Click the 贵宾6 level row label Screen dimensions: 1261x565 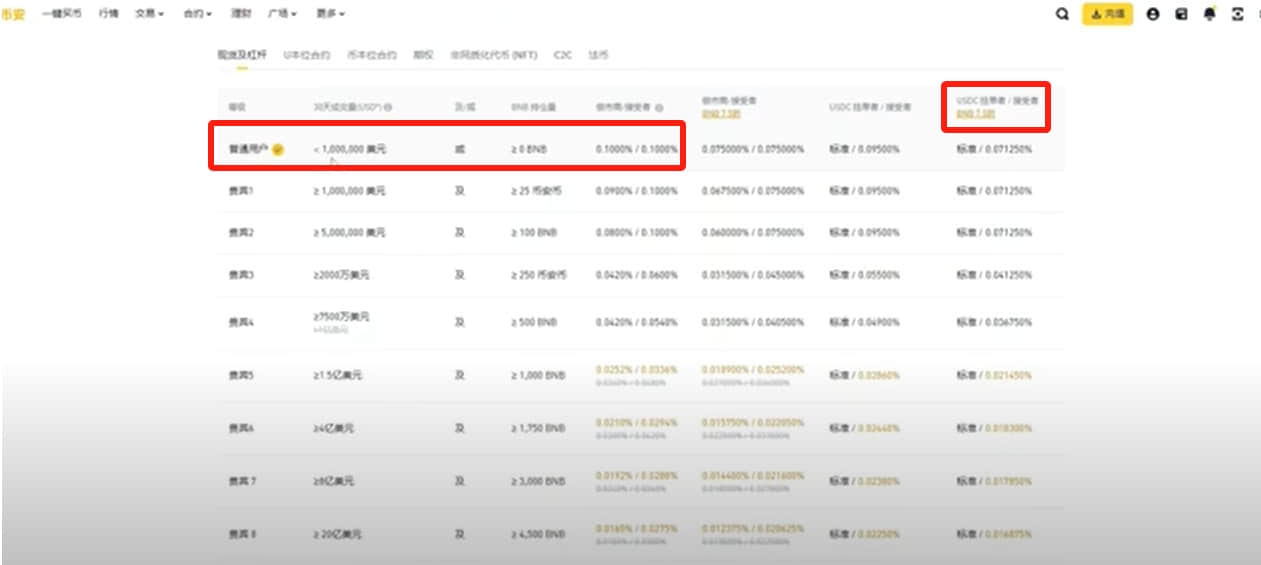[x=241, y=428]
